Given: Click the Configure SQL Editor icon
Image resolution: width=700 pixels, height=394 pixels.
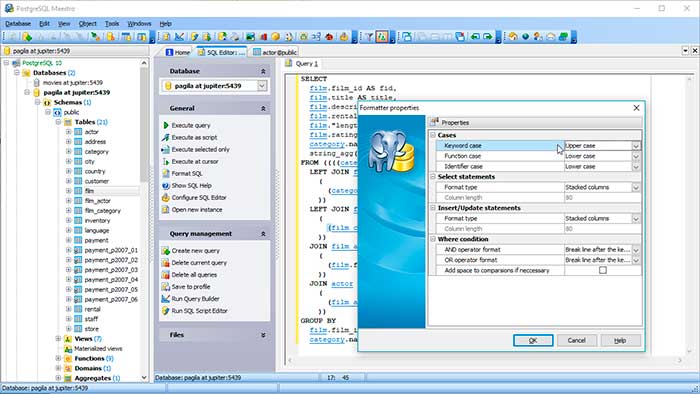Looking at the screenshot, I should (x=166, y=198).
